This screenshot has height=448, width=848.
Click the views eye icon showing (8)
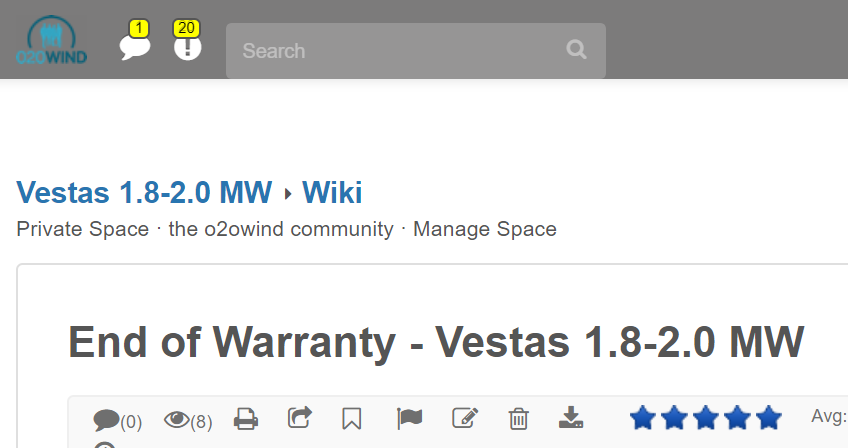pyautogui.click(x=188, y=420)
